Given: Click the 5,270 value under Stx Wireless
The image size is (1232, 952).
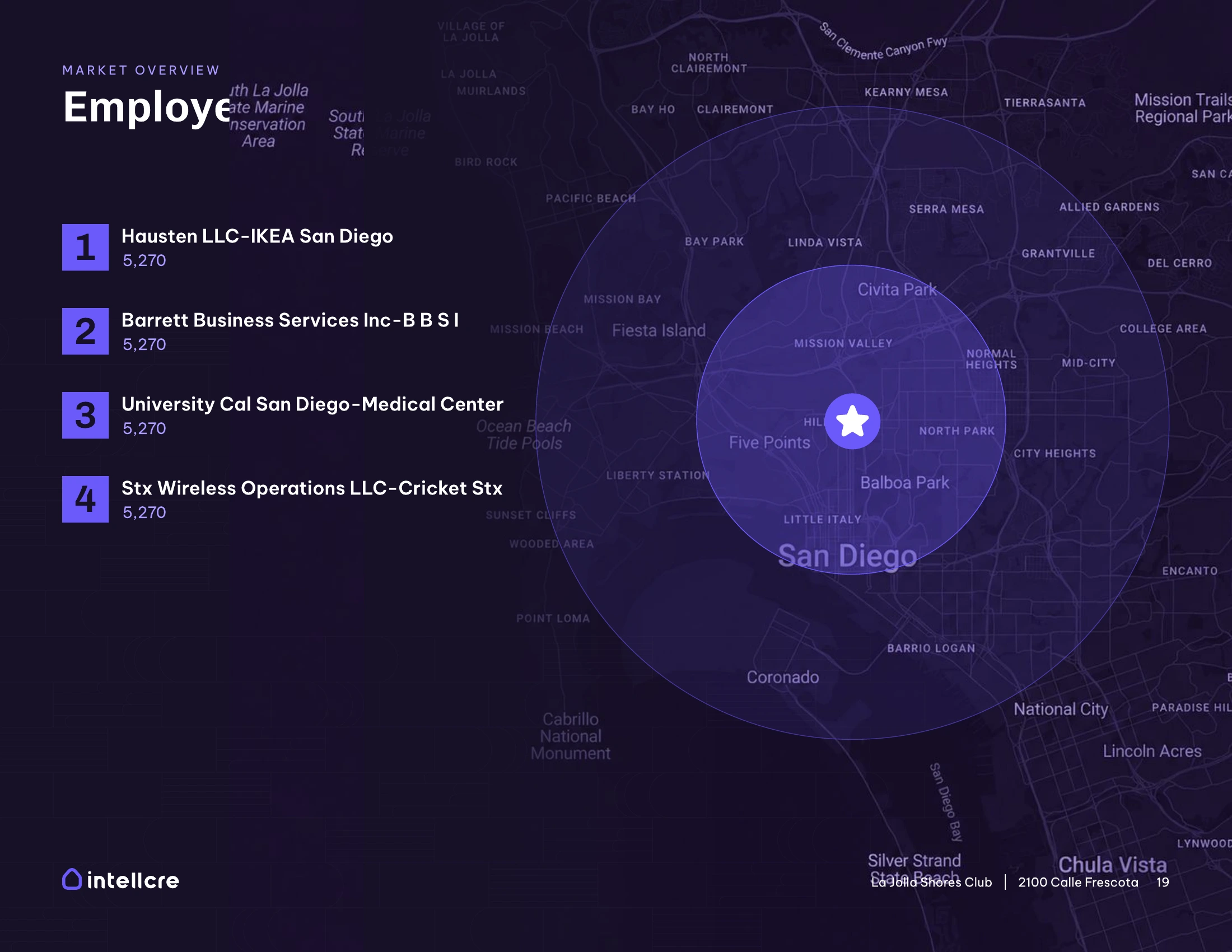Looking at the screenshot, I should tap(144, 512).
